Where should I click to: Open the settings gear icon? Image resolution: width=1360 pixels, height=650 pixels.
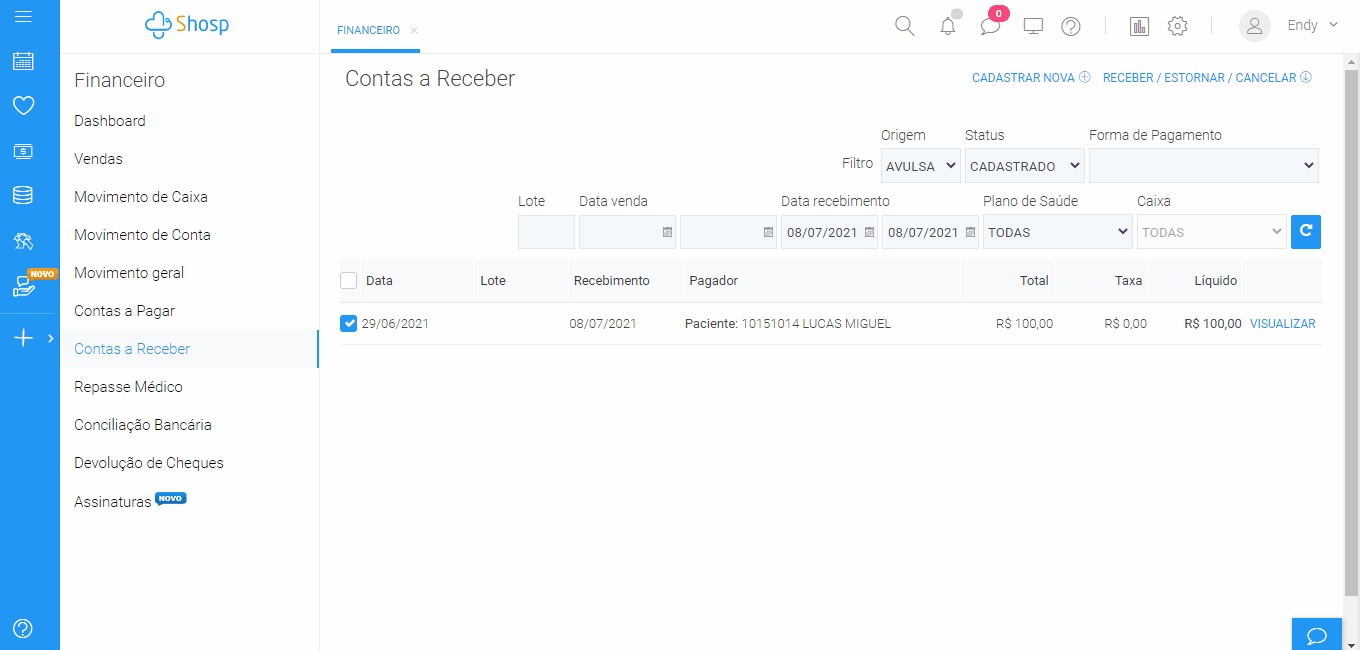[x=1178, y=27]
